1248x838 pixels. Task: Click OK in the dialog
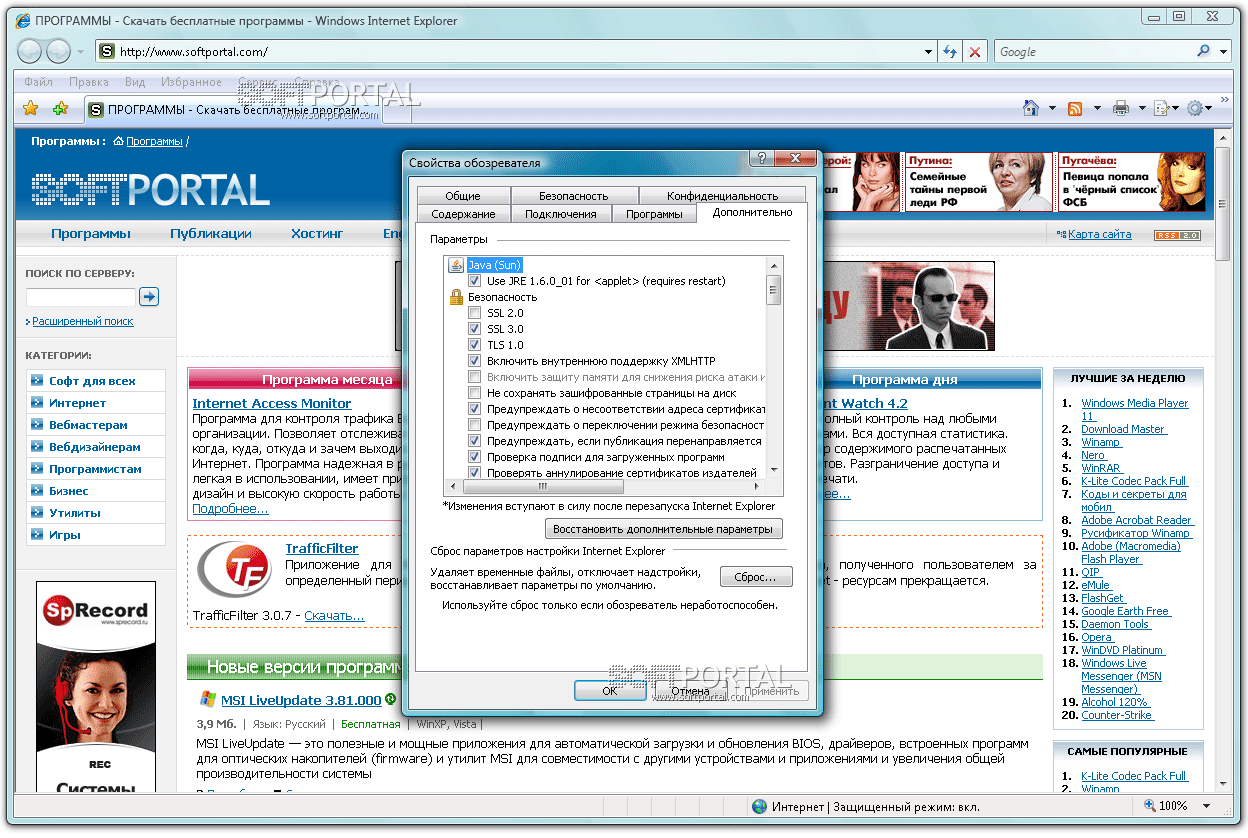[610, 691]
